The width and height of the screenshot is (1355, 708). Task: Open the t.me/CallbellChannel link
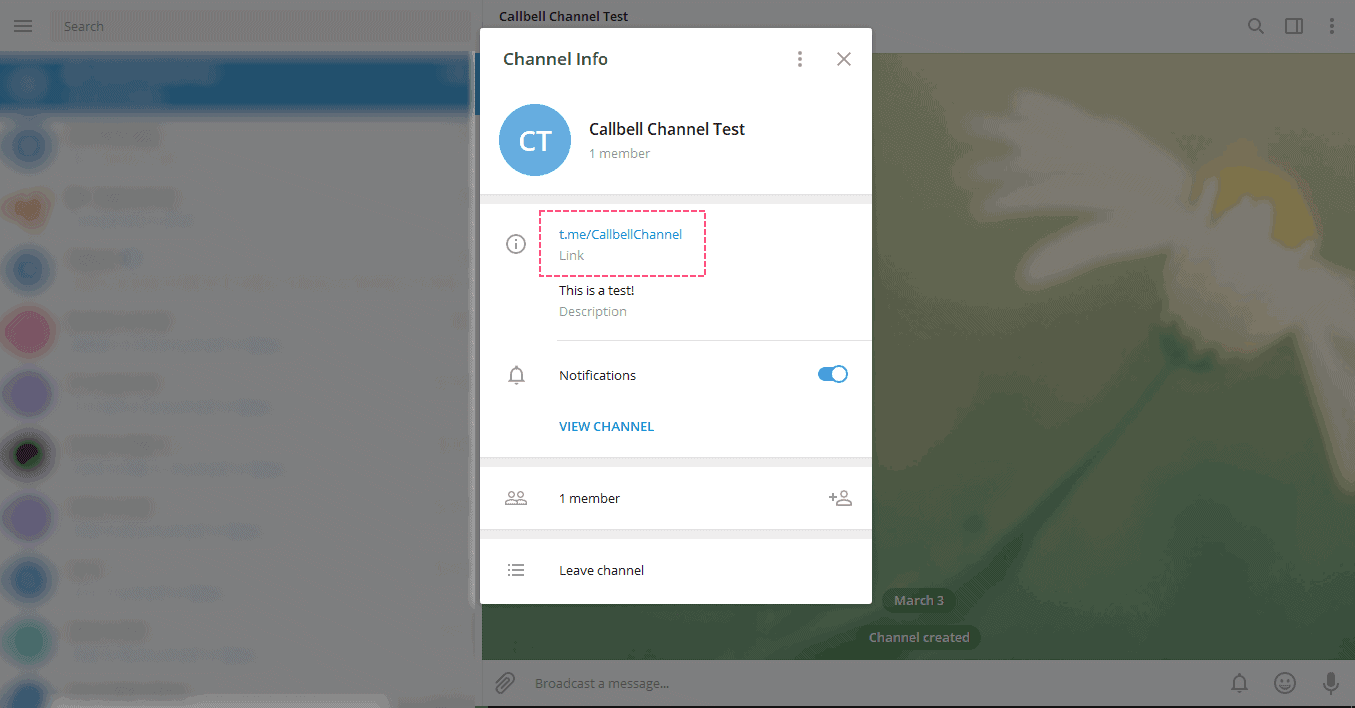click(620, 234)
